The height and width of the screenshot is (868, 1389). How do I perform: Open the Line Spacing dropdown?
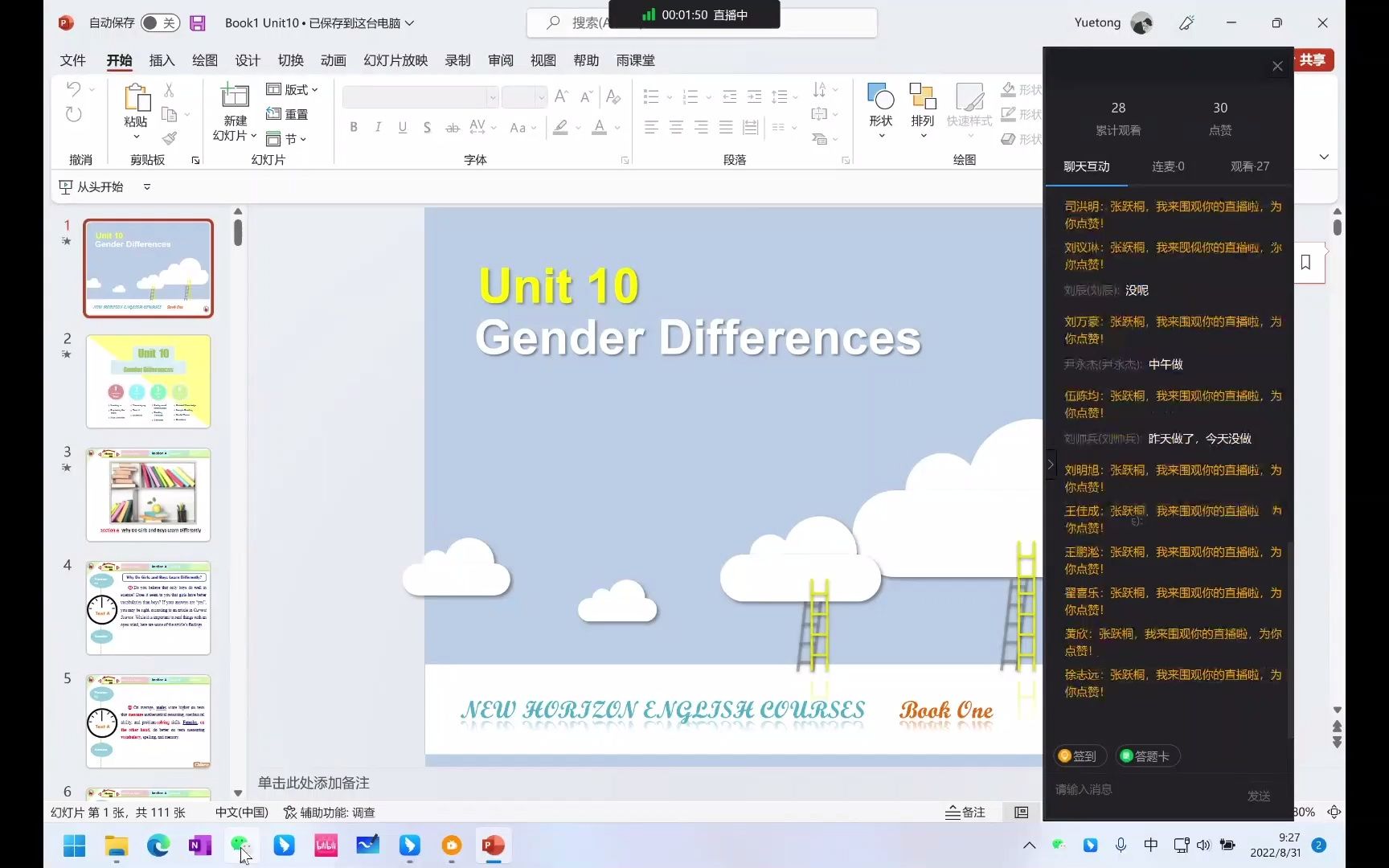pos(785,97)
